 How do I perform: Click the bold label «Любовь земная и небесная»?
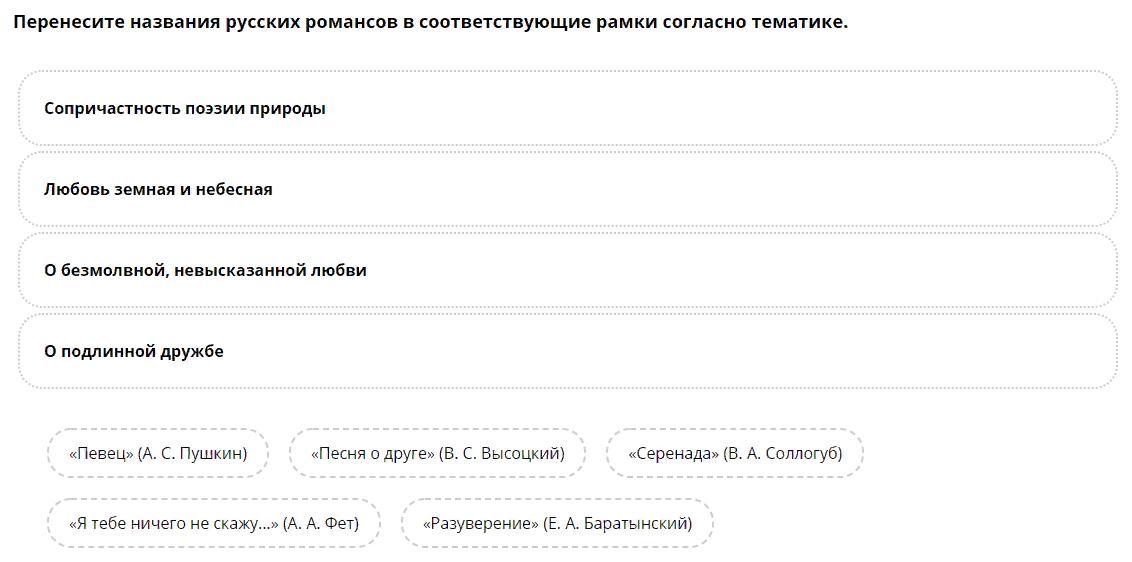tap(158, 189)
